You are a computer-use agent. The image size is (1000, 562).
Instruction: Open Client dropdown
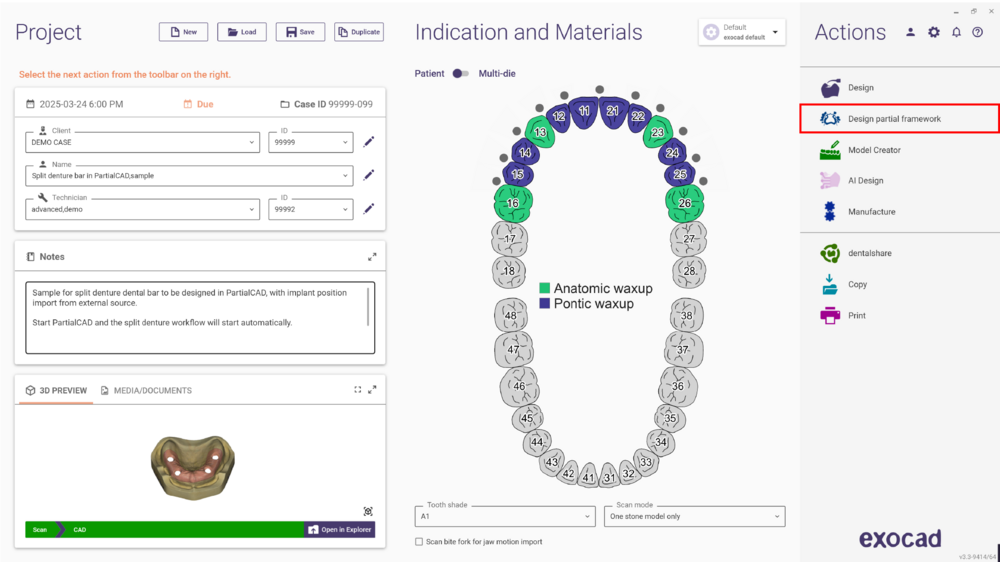(x=142, y=142)
